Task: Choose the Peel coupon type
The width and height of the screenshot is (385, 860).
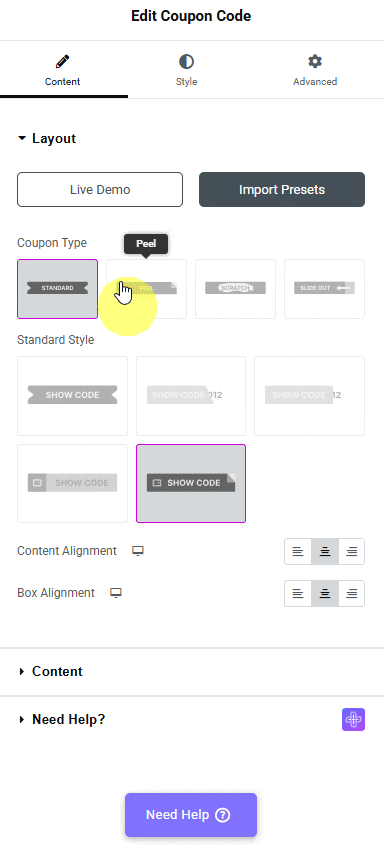Action: (x=146, y=288)
